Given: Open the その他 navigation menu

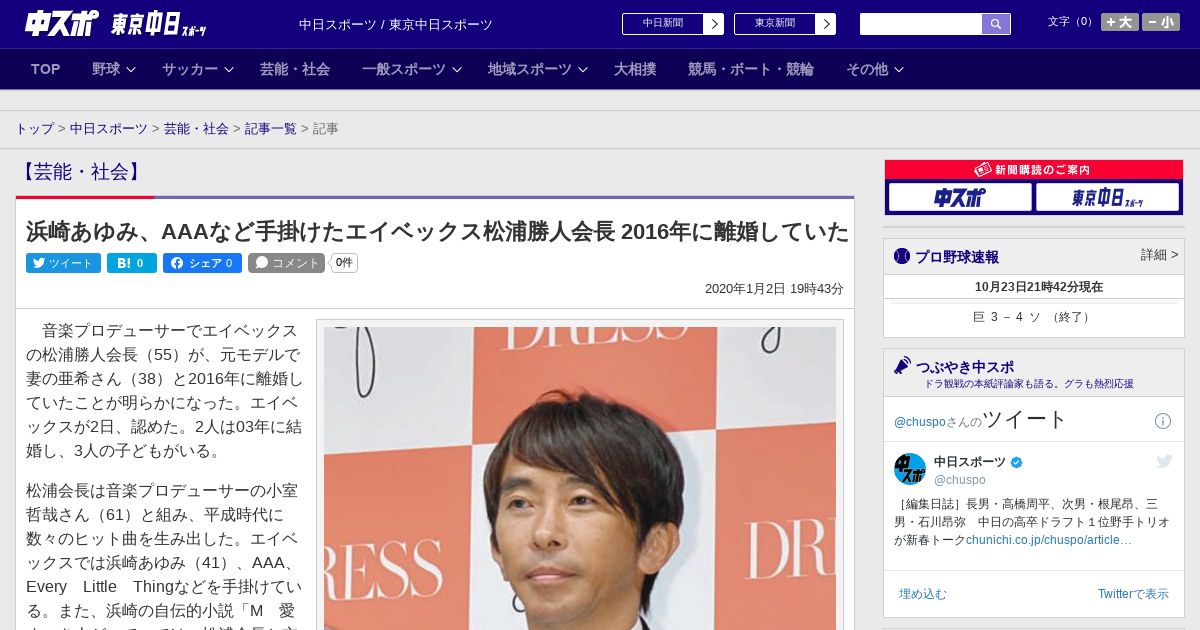Looking at the screenshot, I should [x=867, y=69].
